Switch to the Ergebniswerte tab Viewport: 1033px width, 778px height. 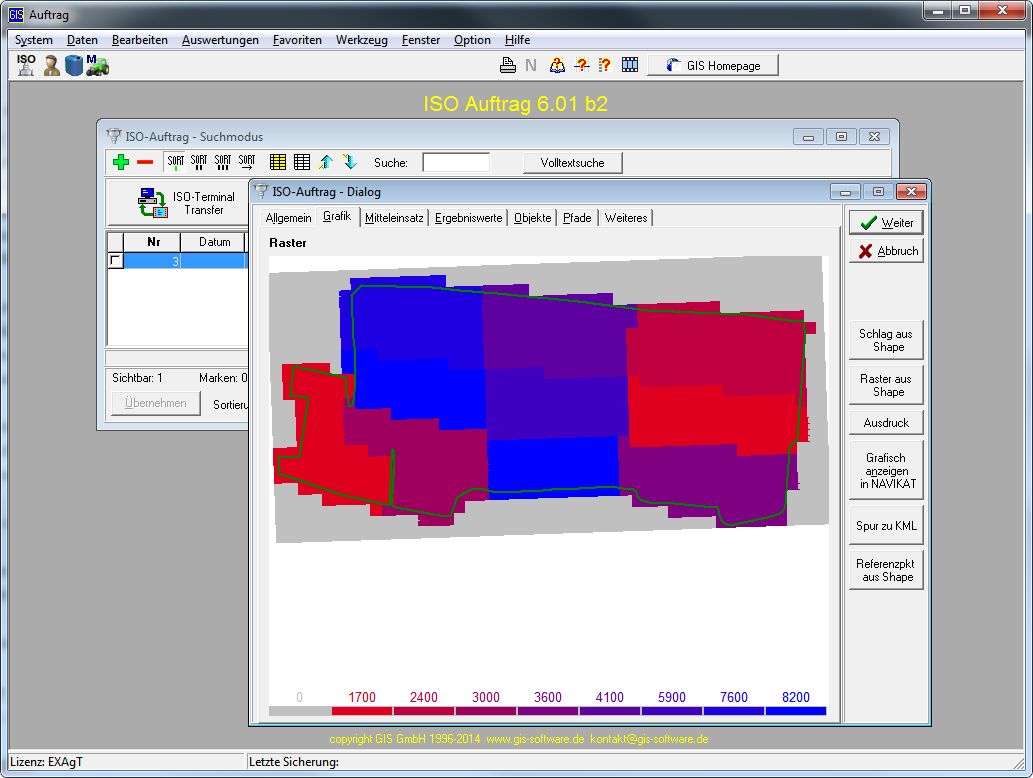click(468, 218)
